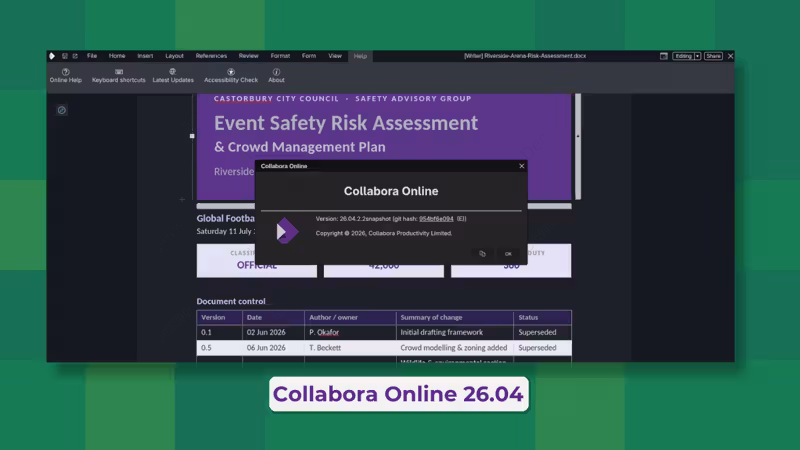This screenshot has width=800, height=450.
Task: Open the Latest Updates page
Action: coord(173,76)
